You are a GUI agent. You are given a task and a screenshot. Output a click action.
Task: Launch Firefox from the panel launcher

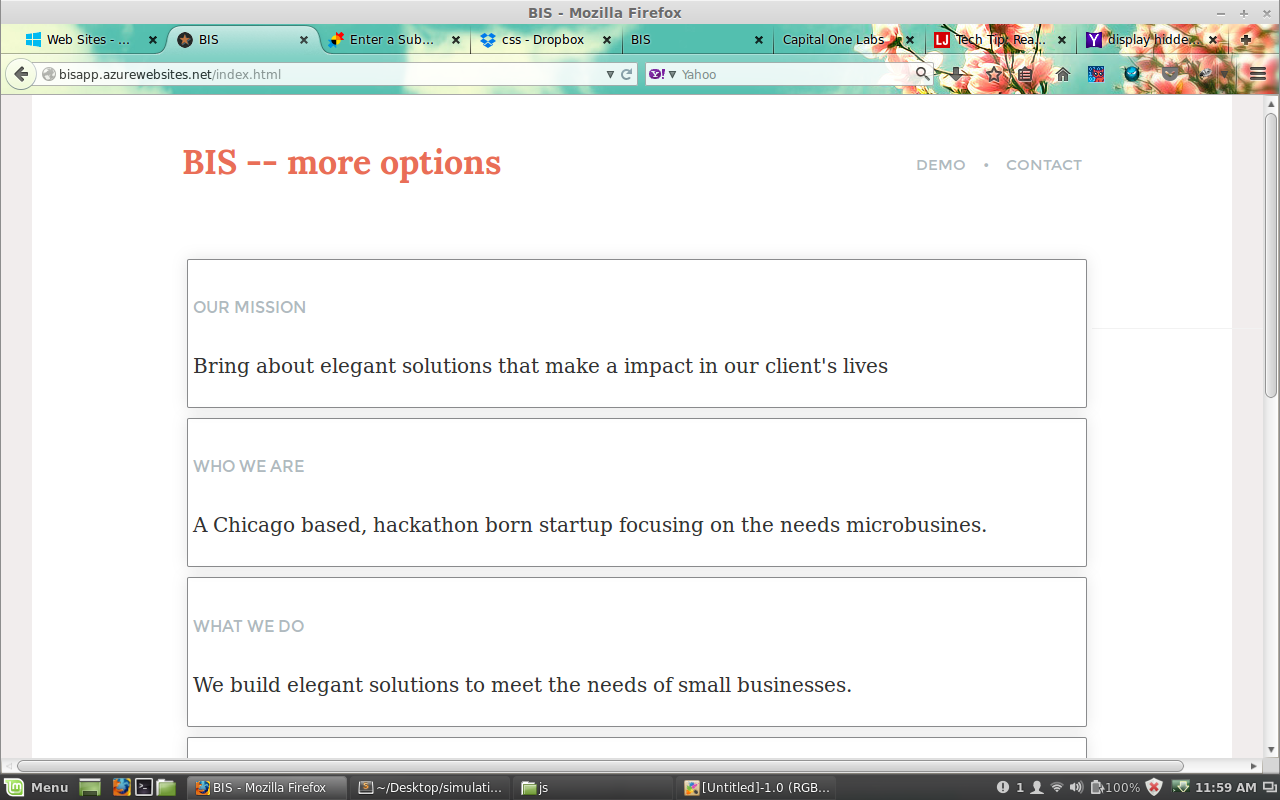pyautogui.click(x=122, y=787)
